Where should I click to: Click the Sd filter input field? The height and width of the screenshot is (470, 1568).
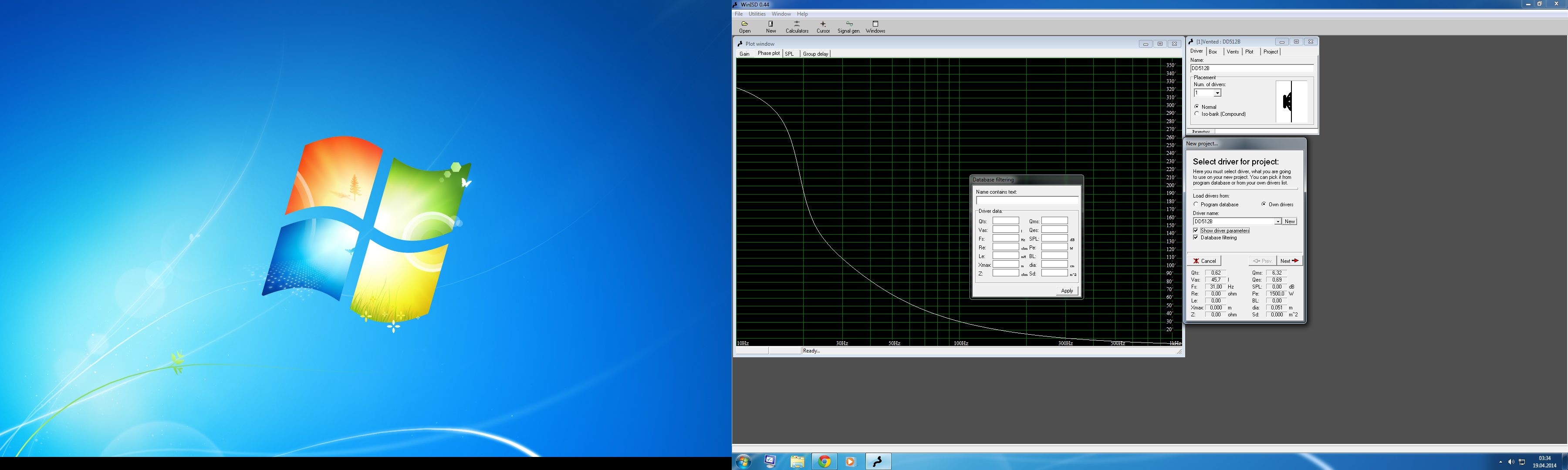1054,274
